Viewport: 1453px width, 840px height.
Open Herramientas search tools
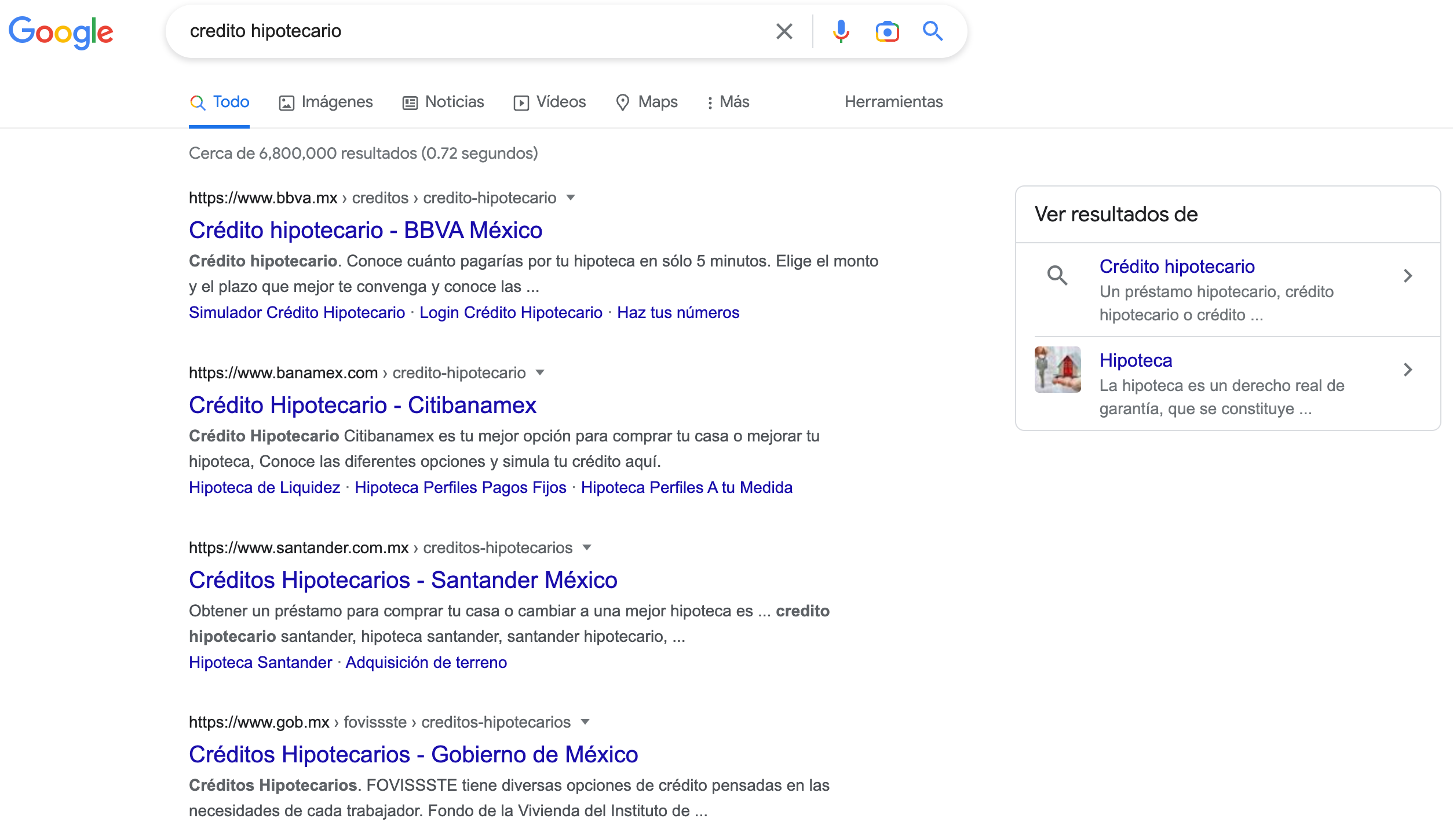(893, 102)
